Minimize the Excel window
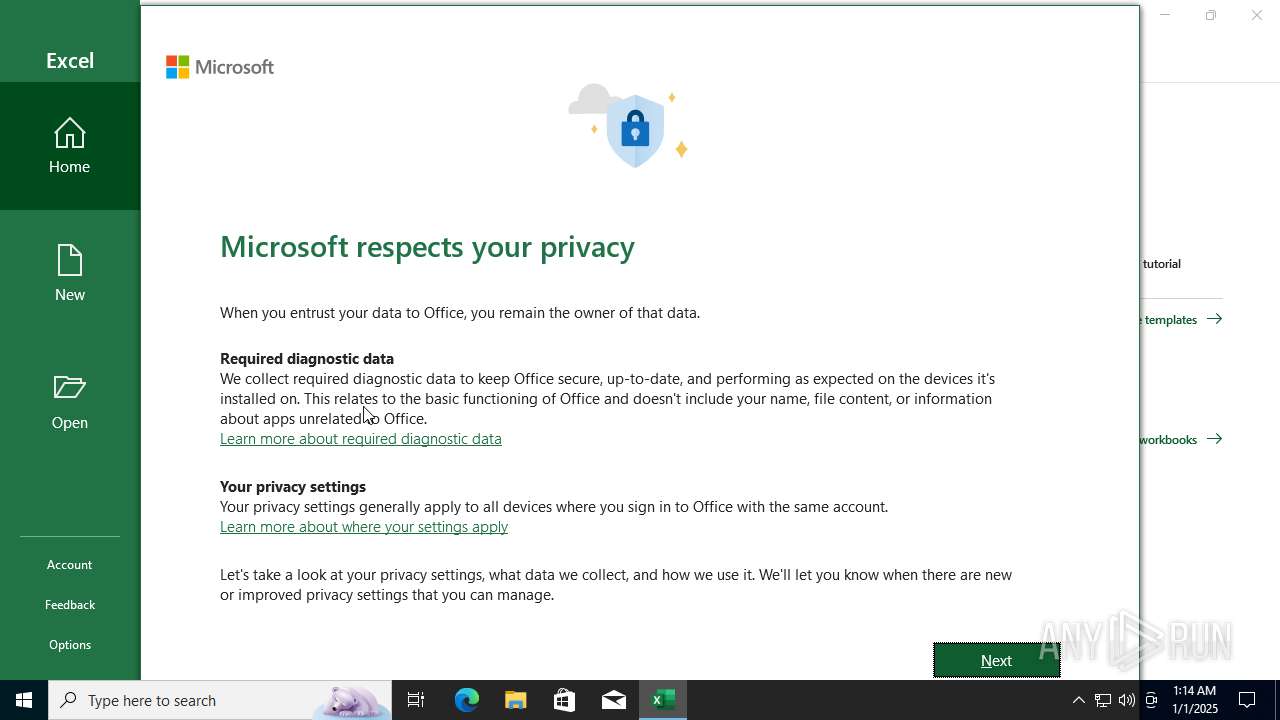The width and height of the screenshot is (1280, 720). (x=1164, y=15)
